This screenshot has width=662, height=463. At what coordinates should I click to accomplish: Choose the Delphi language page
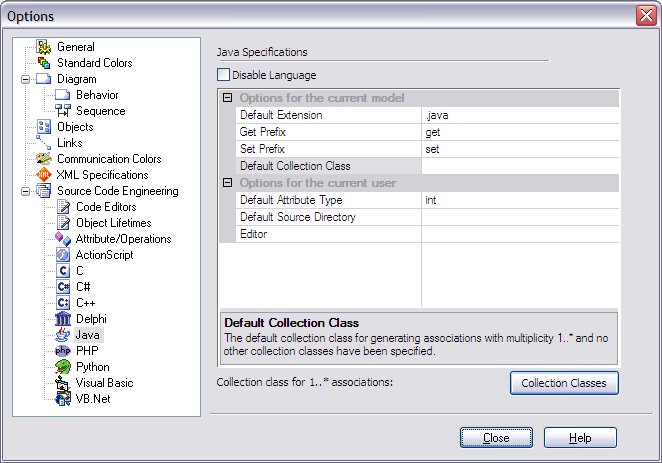point(91,319)
